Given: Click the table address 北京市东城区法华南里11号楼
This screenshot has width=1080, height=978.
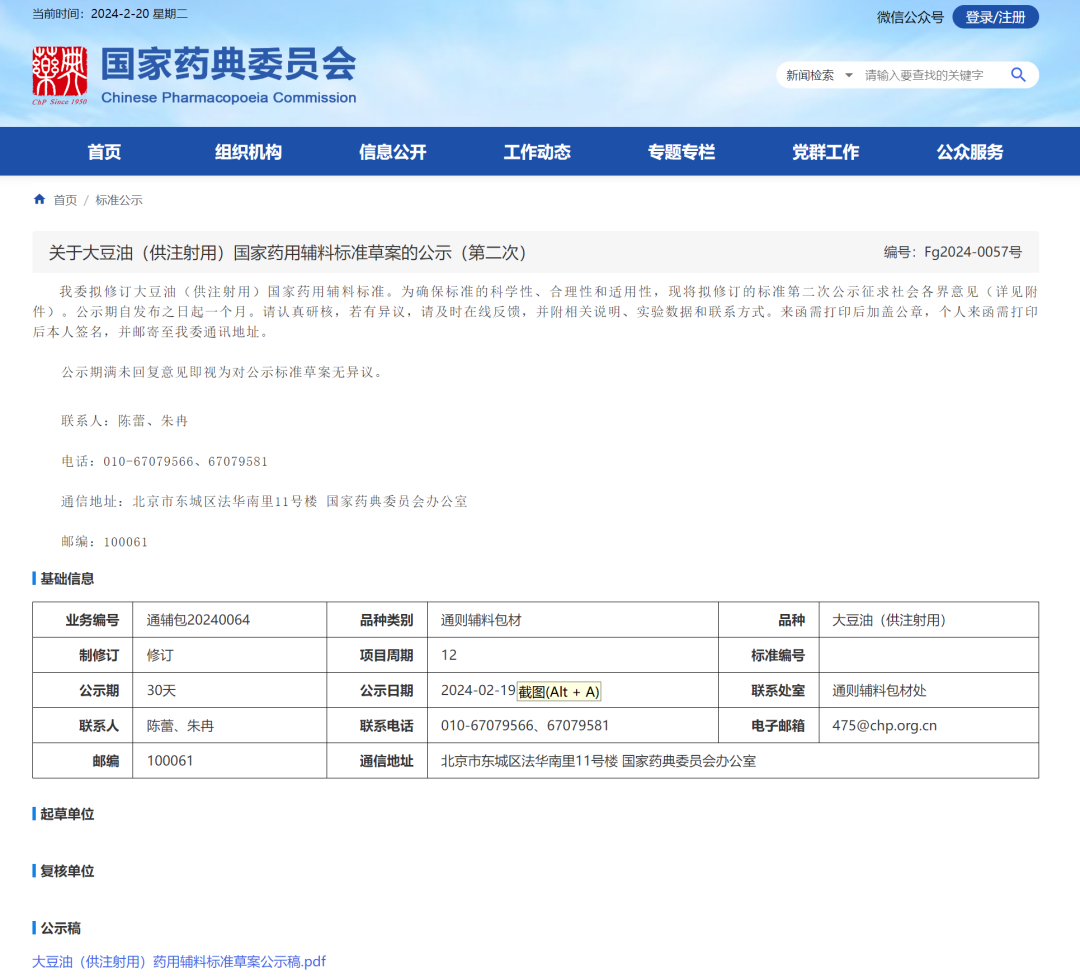Looking at the screenshot, I should pos(598,760).
